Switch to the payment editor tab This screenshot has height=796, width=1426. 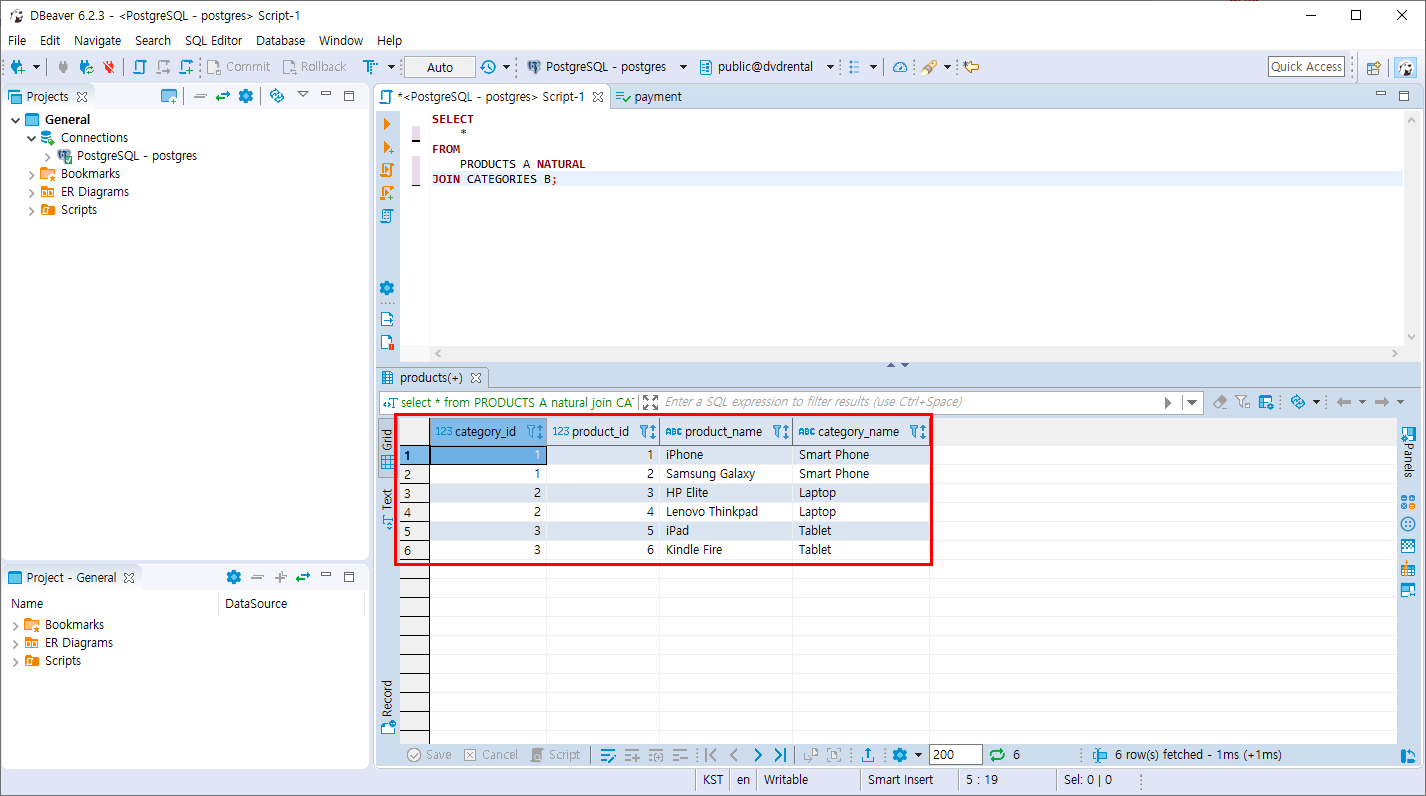[649, 97]
